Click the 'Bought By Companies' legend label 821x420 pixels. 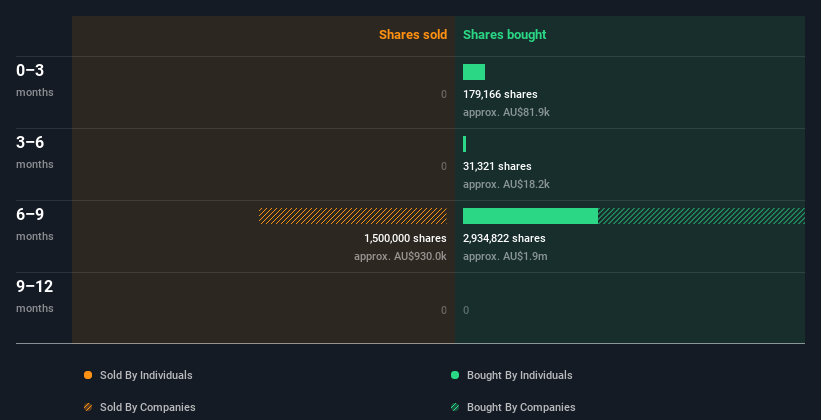pos(521,407)
